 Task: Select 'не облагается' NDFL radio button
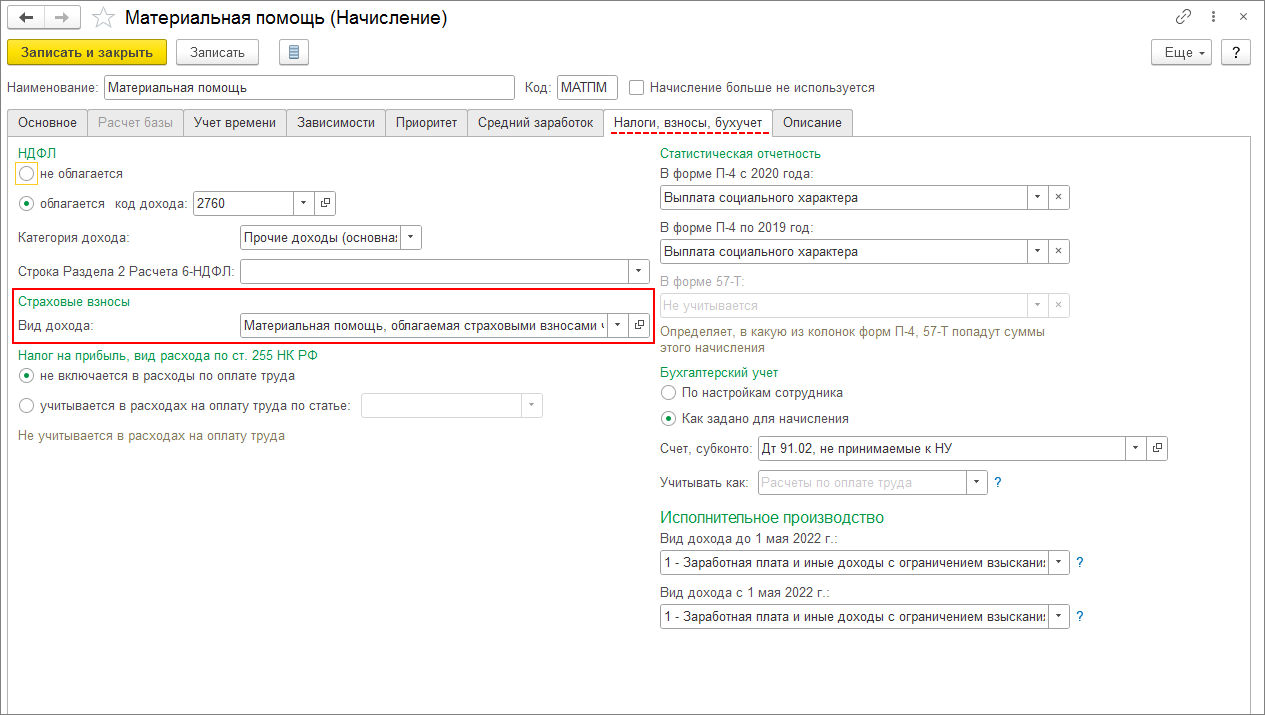click(x=27, y=174)
